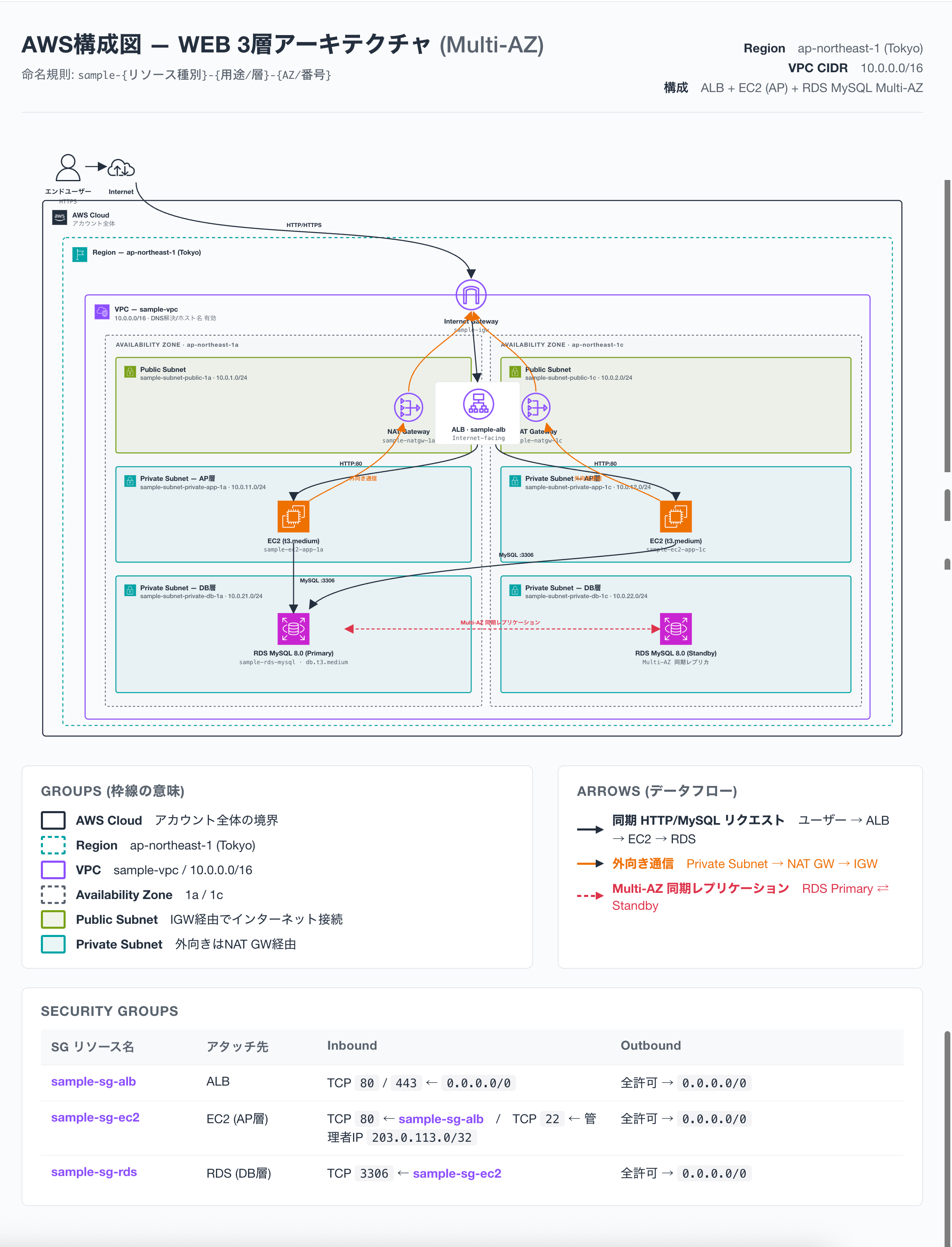This screenshot has width=952, height=1247.
Task: Click the アタッチ先 column header
Action: [237, 1046]
